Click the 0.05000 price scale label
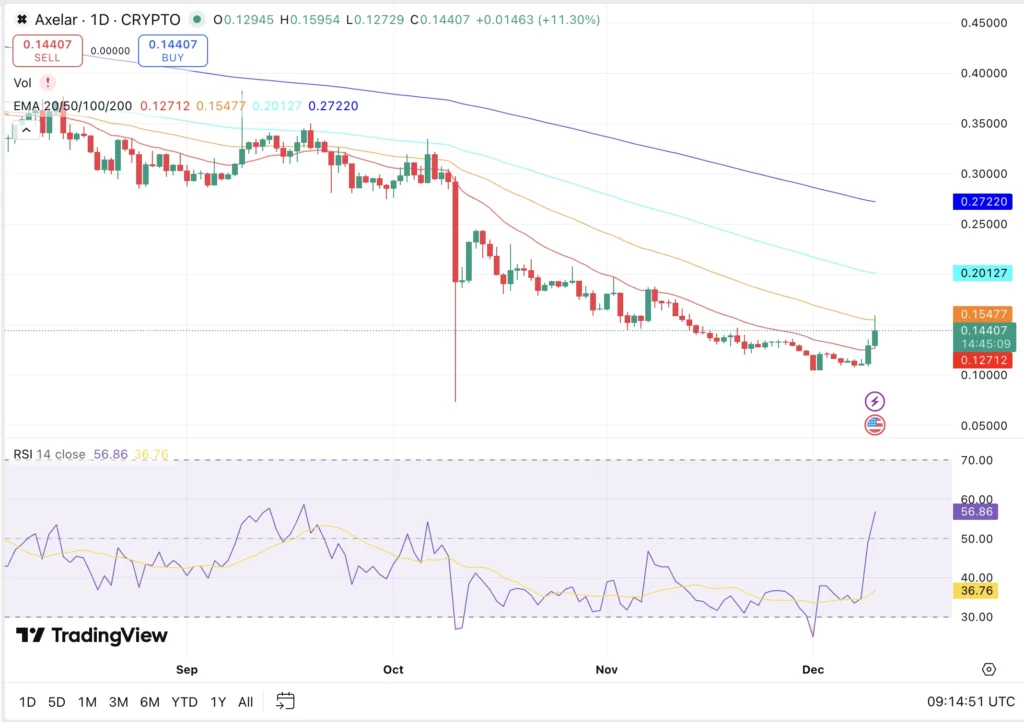The image size is (1024, 722). pos(984,426)
